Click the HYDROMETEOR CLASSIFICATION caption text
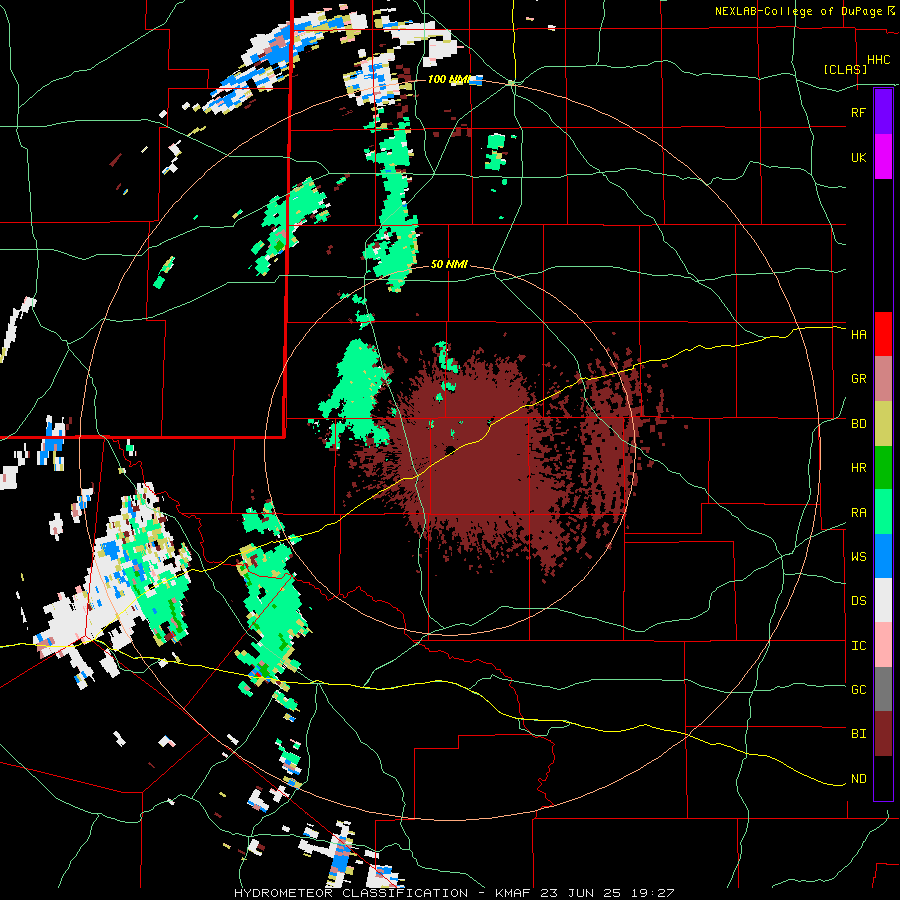This screenshot has height=900, width=900. point(351,893)
